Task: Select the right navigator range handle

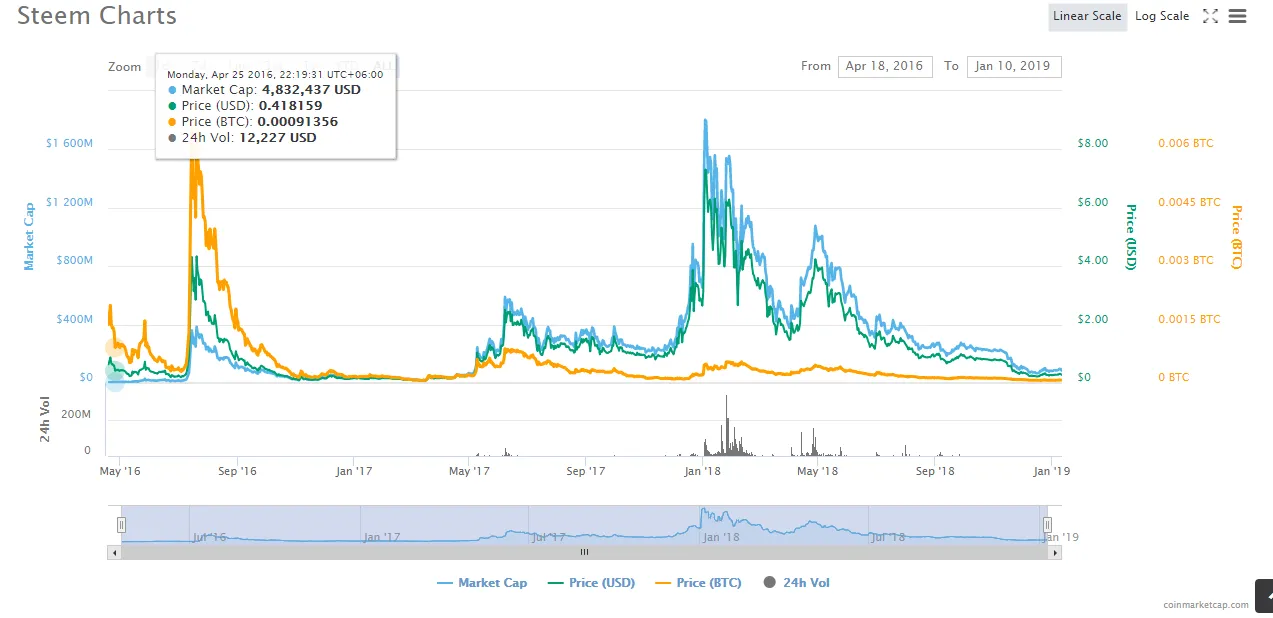Action: pyautogui.click(x=1047, y=524)
